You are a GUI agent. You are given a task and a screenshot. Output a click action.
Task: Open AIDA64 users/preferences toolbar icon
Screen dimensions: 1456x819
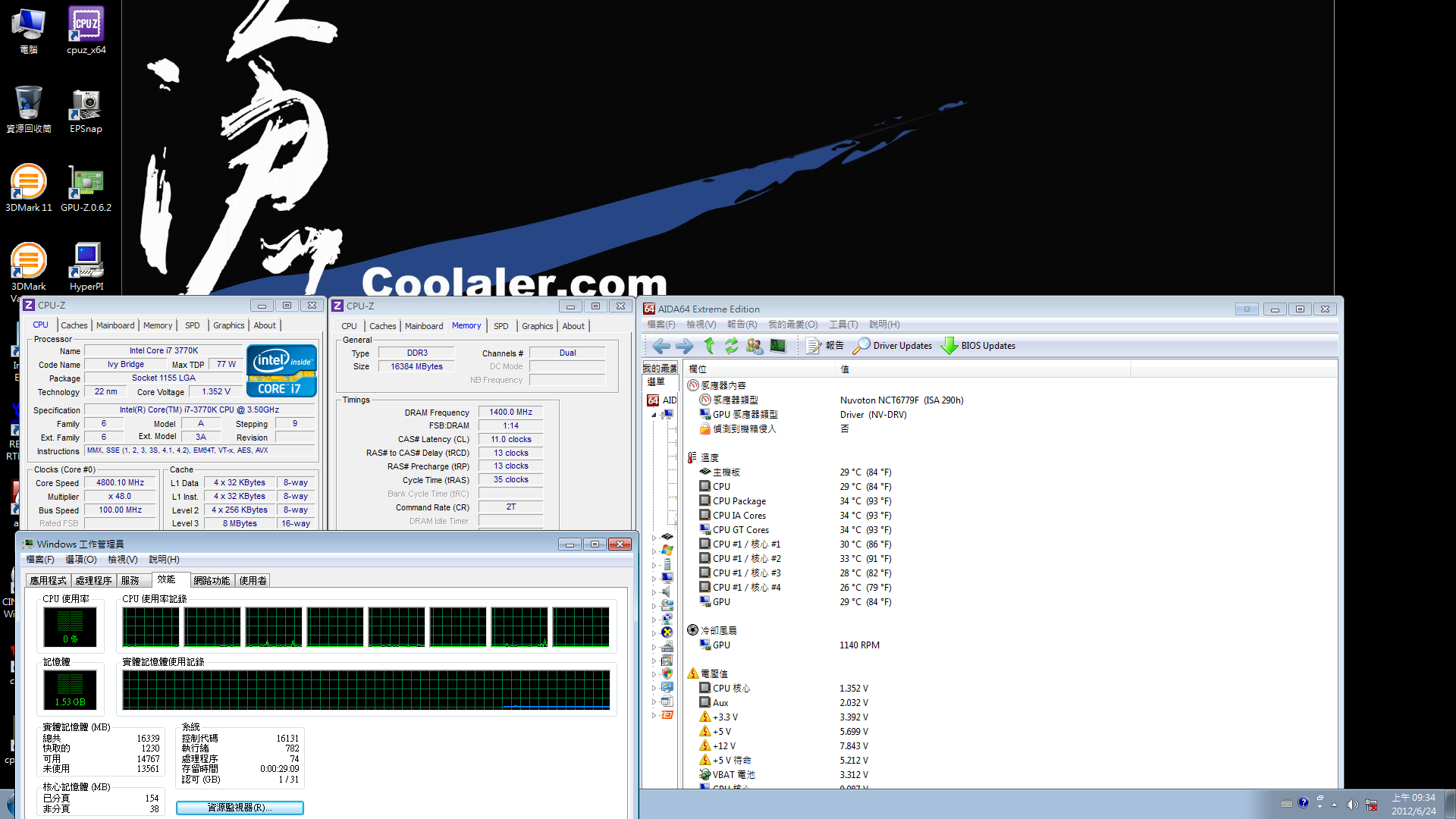click(x=755, y=346)
